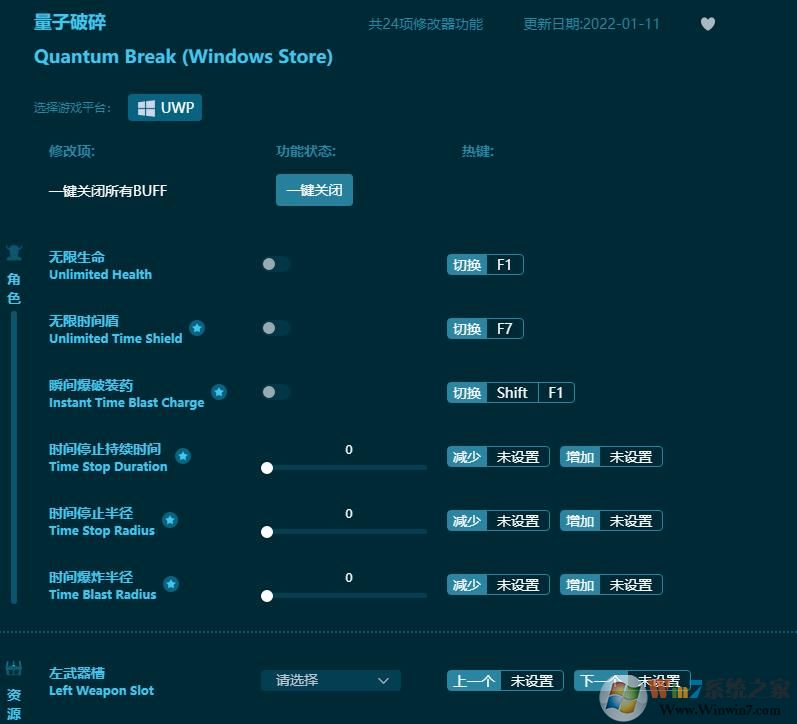
Task: Click F7 hotkey field for Unlimited Time Shield
Action: [x=505, y=328]
